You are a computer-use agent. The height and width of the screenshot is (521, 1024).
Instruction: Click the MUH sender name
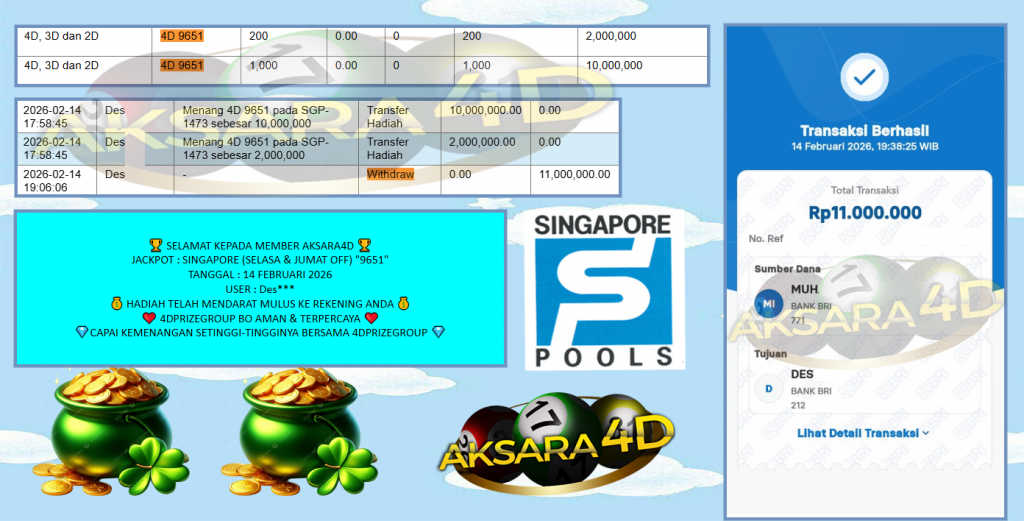click(804, 289)
